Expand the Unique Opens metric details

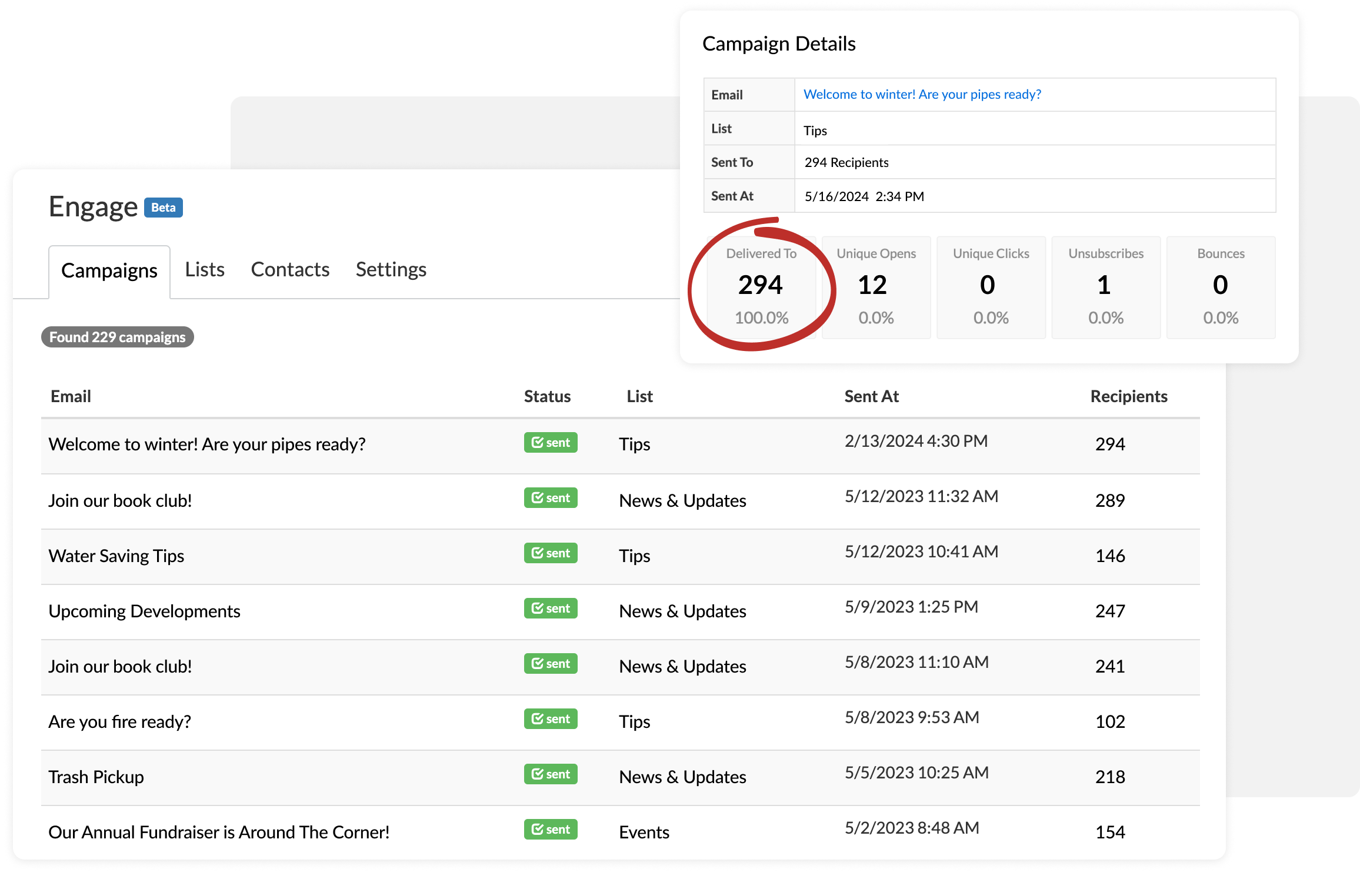[x=875, y=286]
